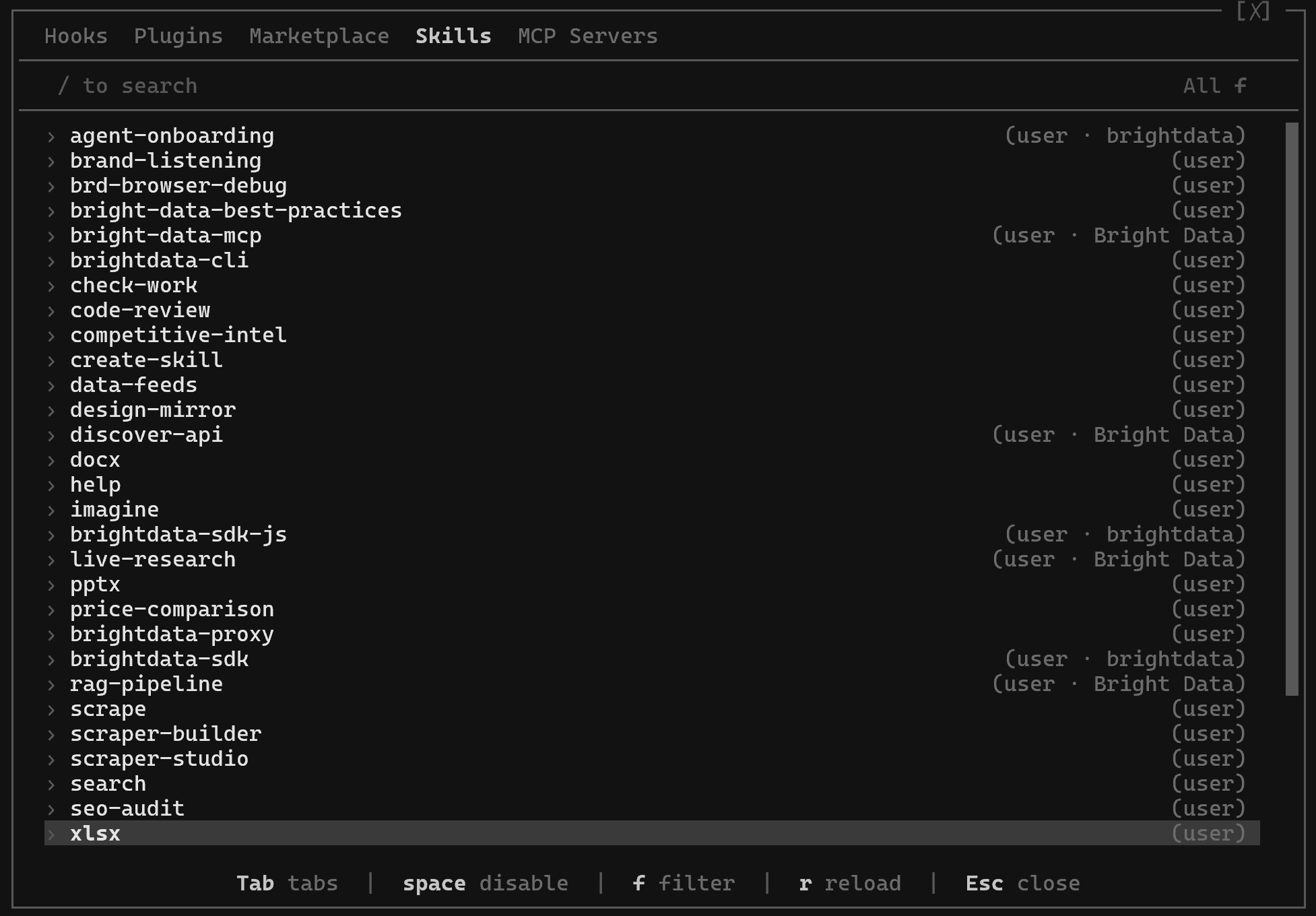Close the panel with the [X] button

click(1253, 11)
